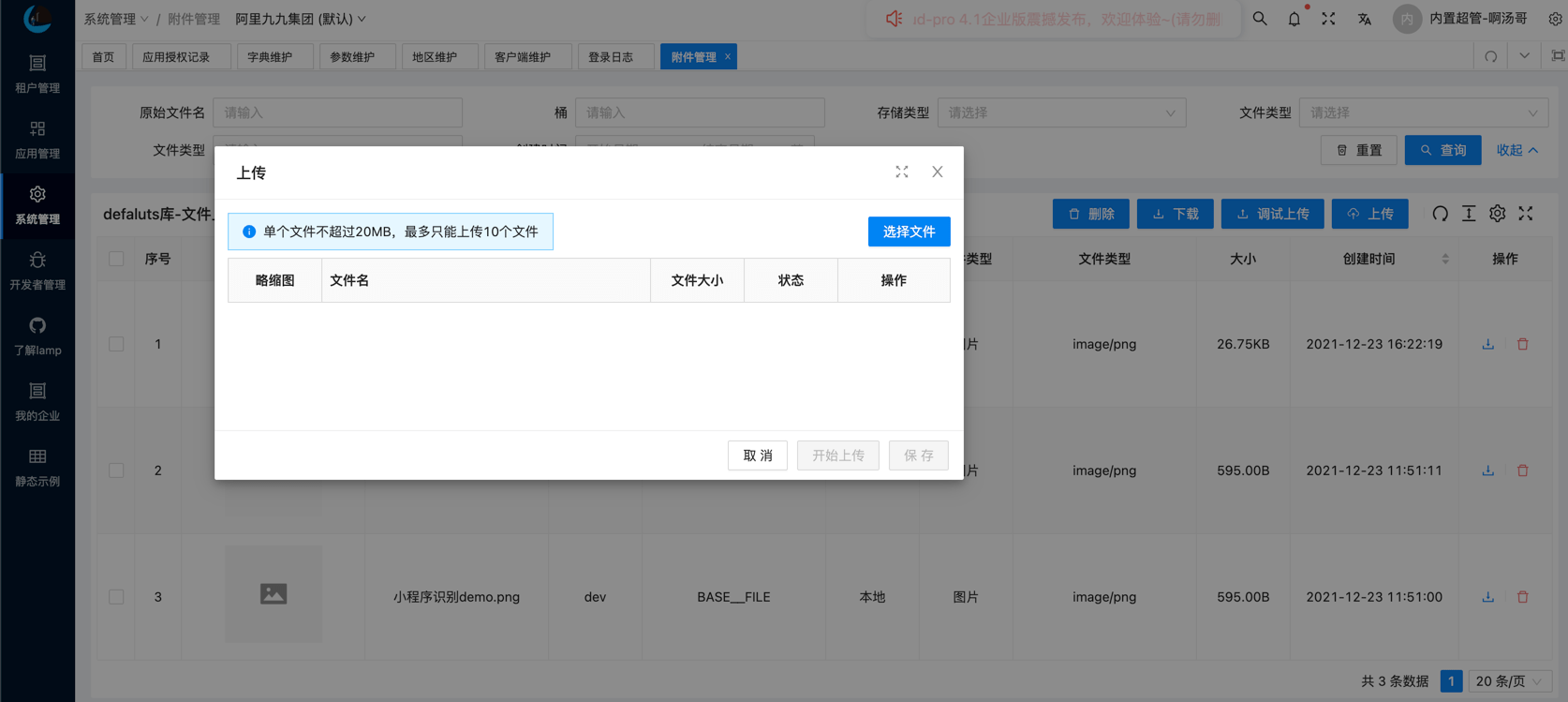Click the table refresh icon

(x=1440, y=214)
